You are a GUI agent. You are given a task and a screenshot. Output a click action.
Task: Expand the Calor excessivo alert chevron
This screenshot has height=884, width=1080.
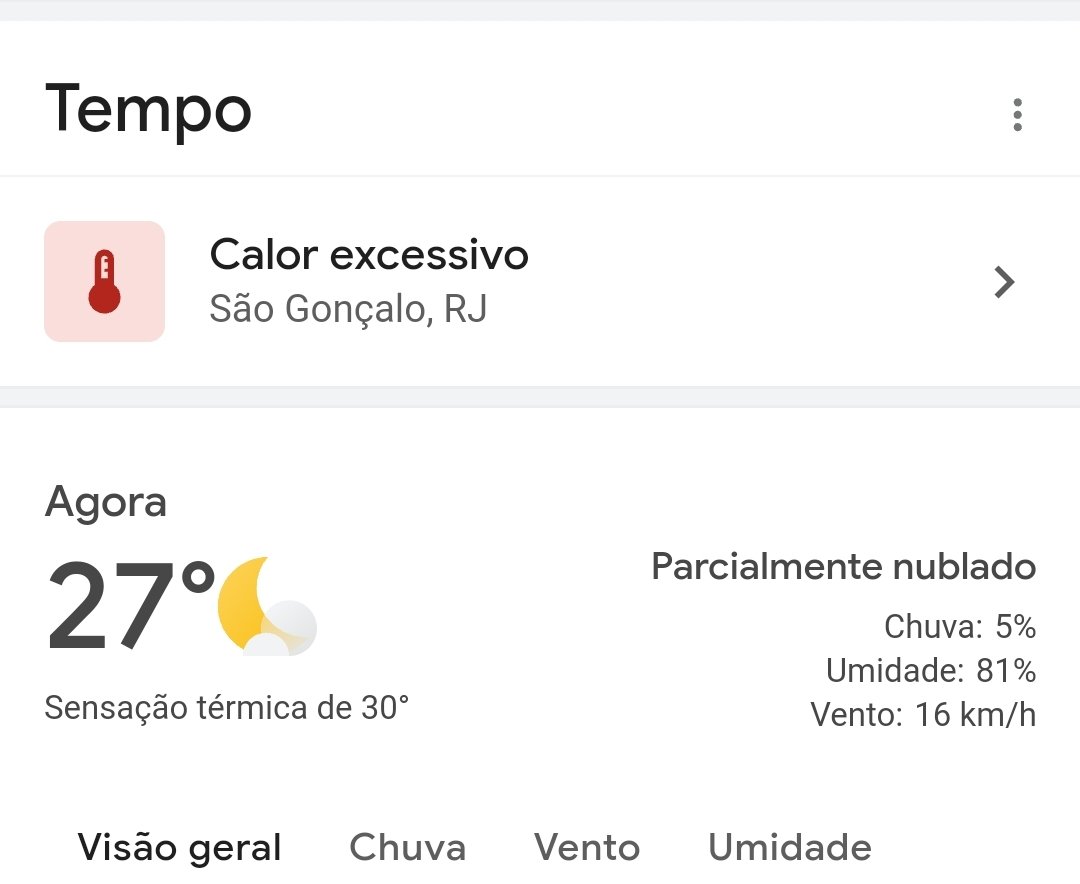click(1005, 282)
